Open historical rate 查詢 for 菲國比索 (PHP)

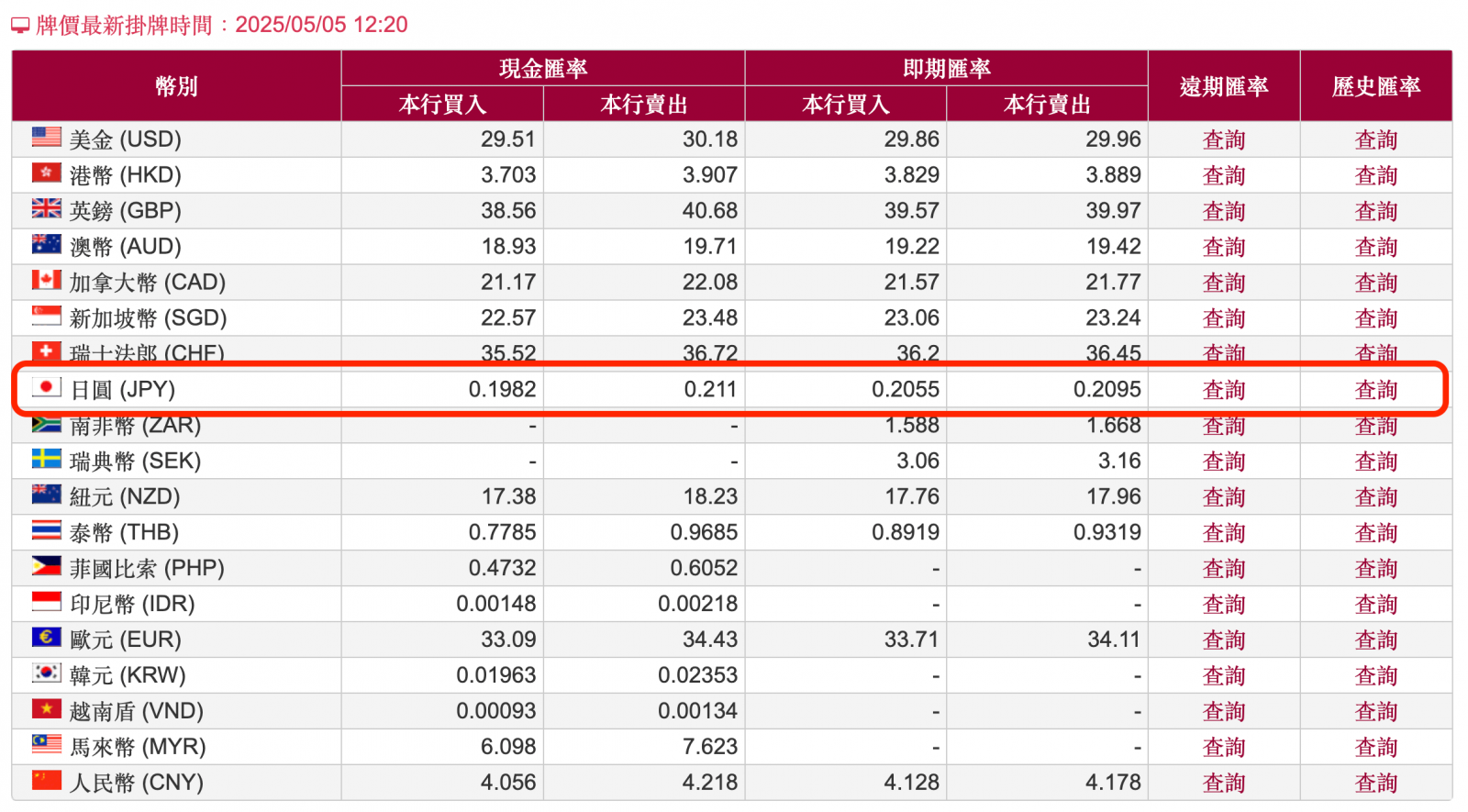coord(1376,568)
